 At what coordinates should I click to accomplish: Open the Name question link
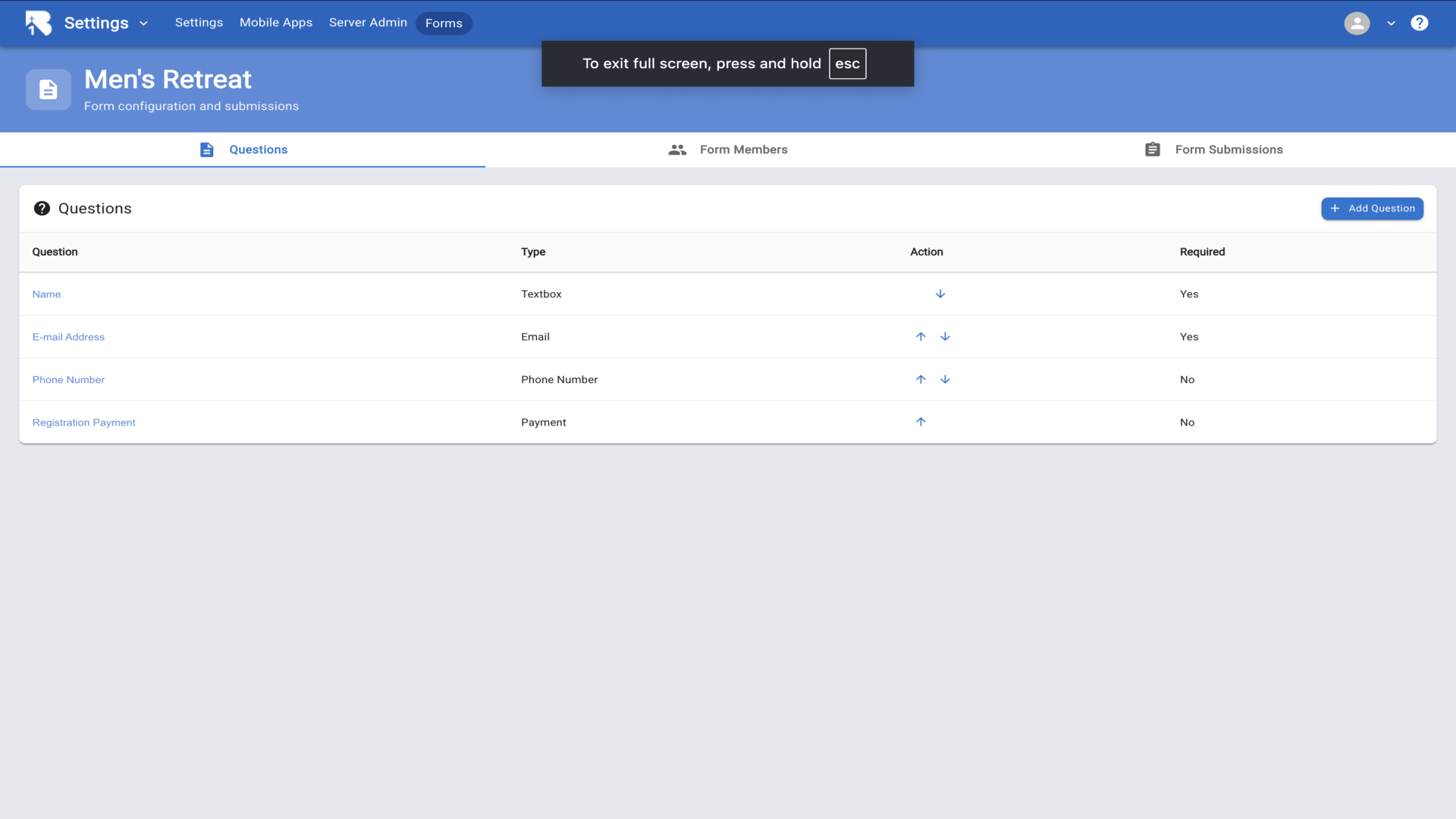pyautogui.click(x=46, y=294)
